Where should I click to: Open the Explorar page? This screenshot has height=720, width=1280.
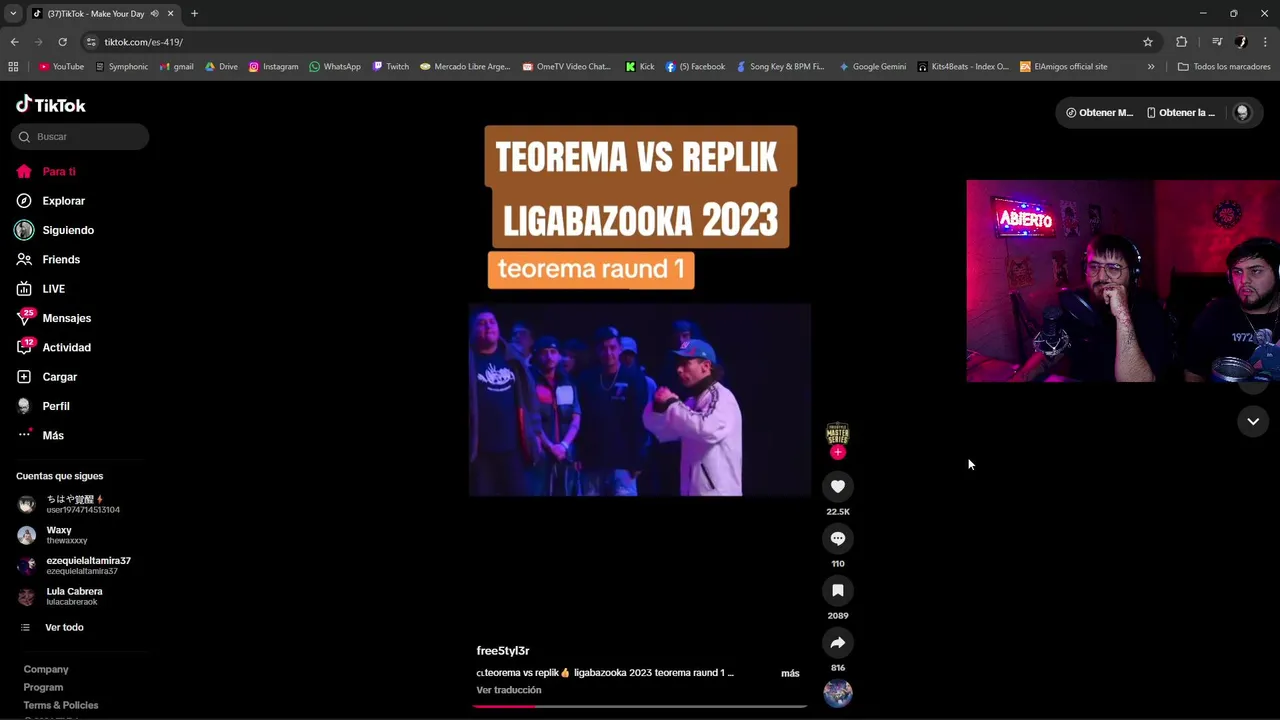51,201
